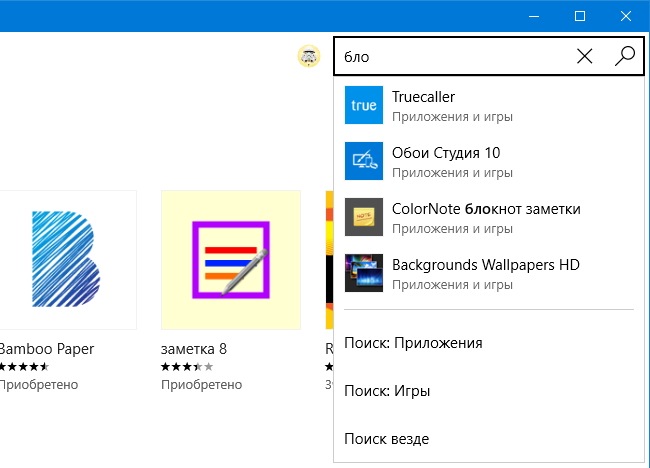
Task: Select the Truecaller app icon
Action: [364, 105]
